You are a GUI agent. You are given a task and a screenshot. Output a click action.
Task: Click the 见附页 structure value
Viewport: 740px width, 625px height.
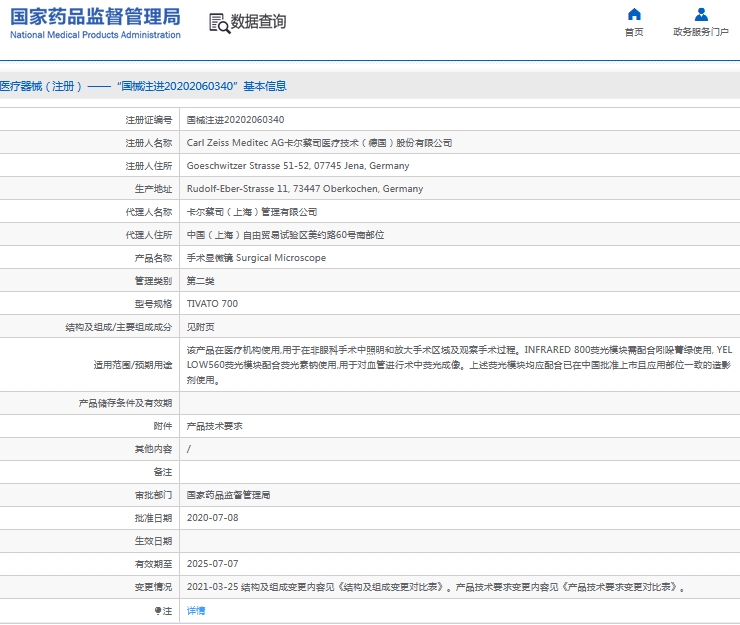[x=201, y=327]
